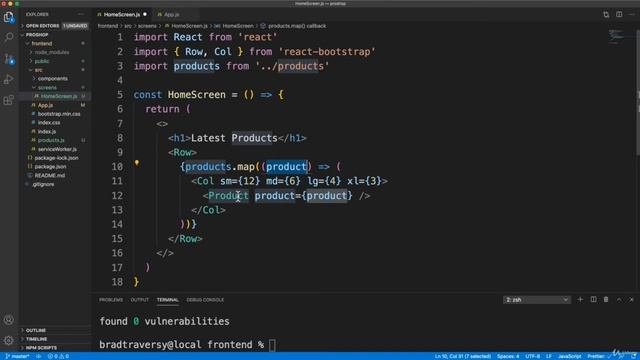
Task: Open the Run and Debug view
Action: click(9, 79)
